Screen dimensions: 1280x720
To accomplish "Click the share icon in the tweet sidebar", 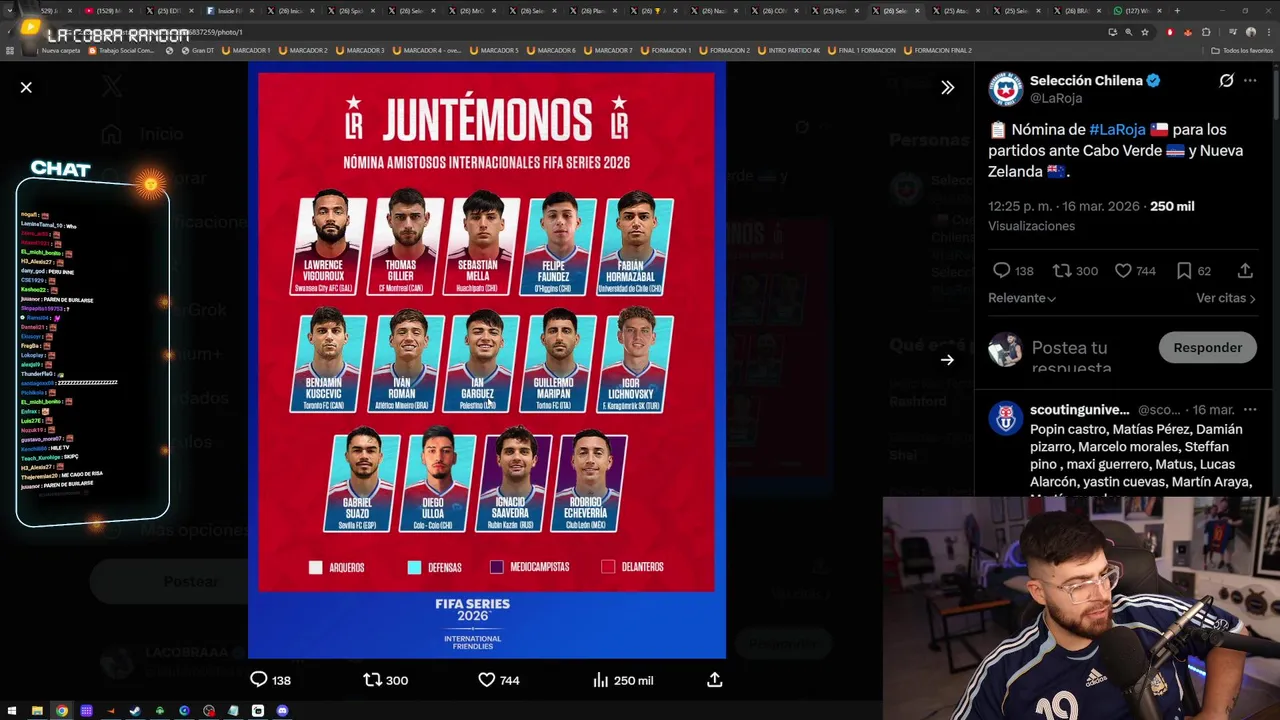I will (1245, 271).
